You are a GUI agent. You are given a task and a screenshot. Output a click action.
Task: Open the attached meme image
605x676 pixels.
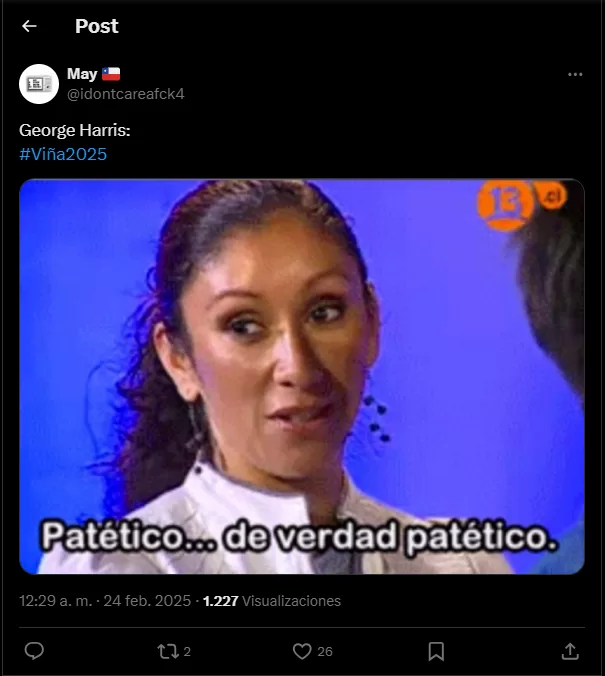(302, 376)
